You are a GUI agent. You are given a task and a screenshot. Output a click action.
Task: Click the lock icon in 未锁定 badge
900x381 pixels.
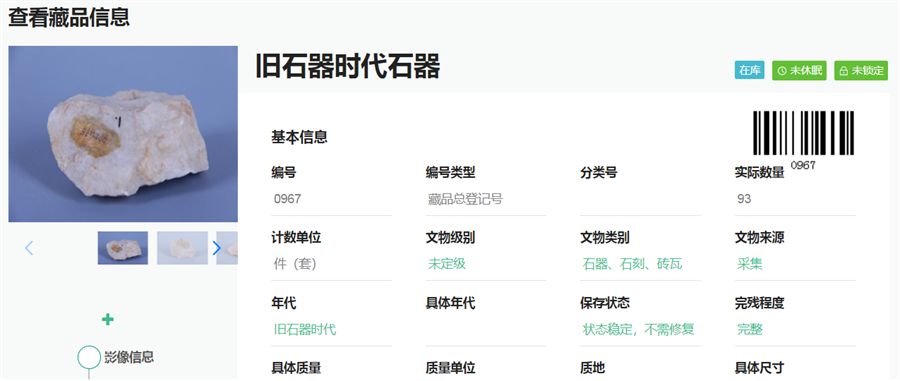coord(843,71)
